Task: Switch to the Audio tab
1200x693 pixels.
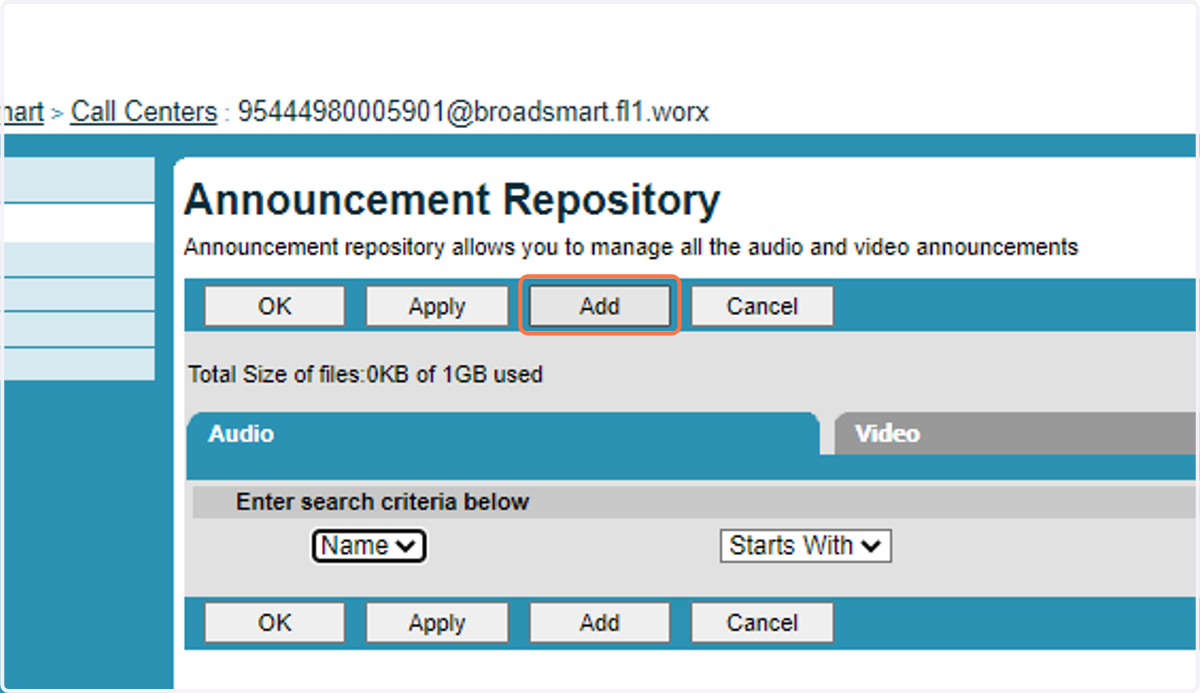Action: tap(503, 434)
